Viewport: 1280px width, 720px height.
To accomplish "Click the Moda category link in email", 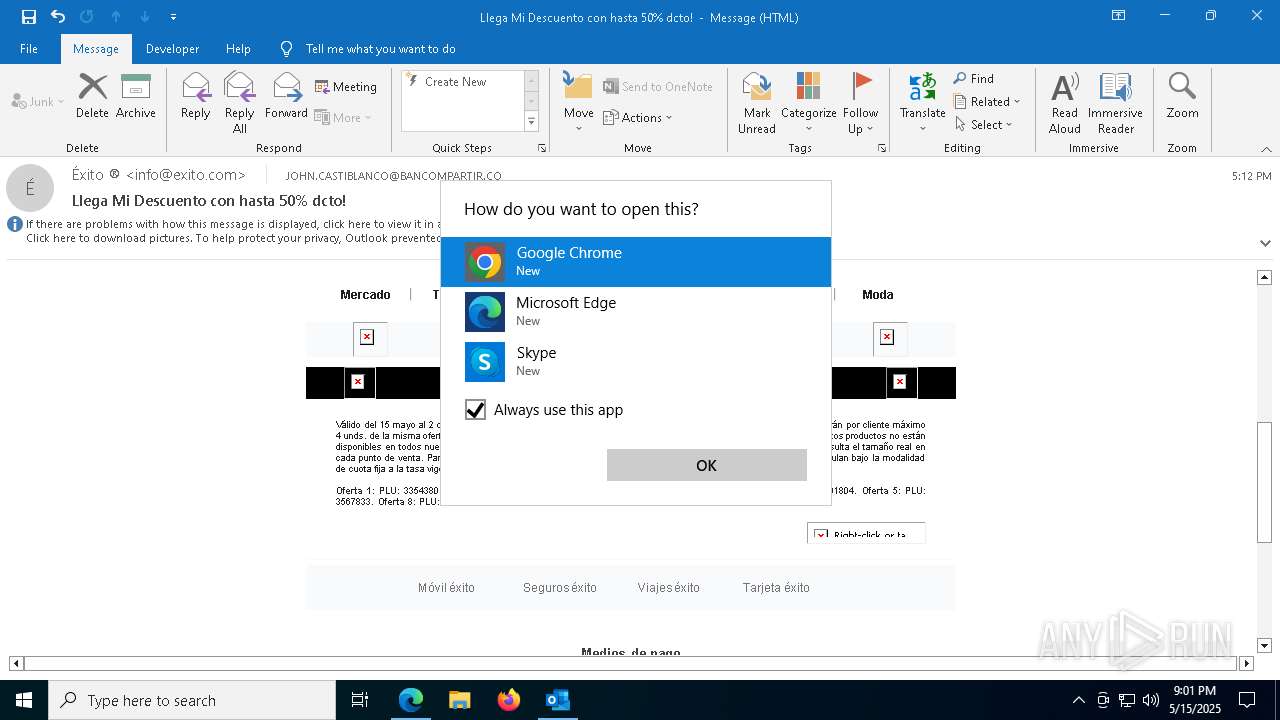I will (878, 295).
